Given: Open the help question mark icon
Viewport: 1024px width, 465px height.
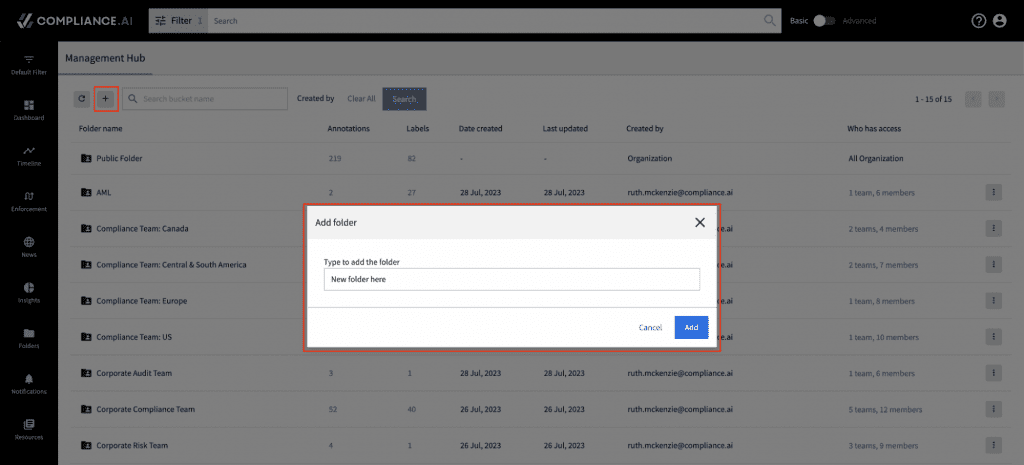Looking at the screenshot, I should pyautogui.click(x=978, y=21).
